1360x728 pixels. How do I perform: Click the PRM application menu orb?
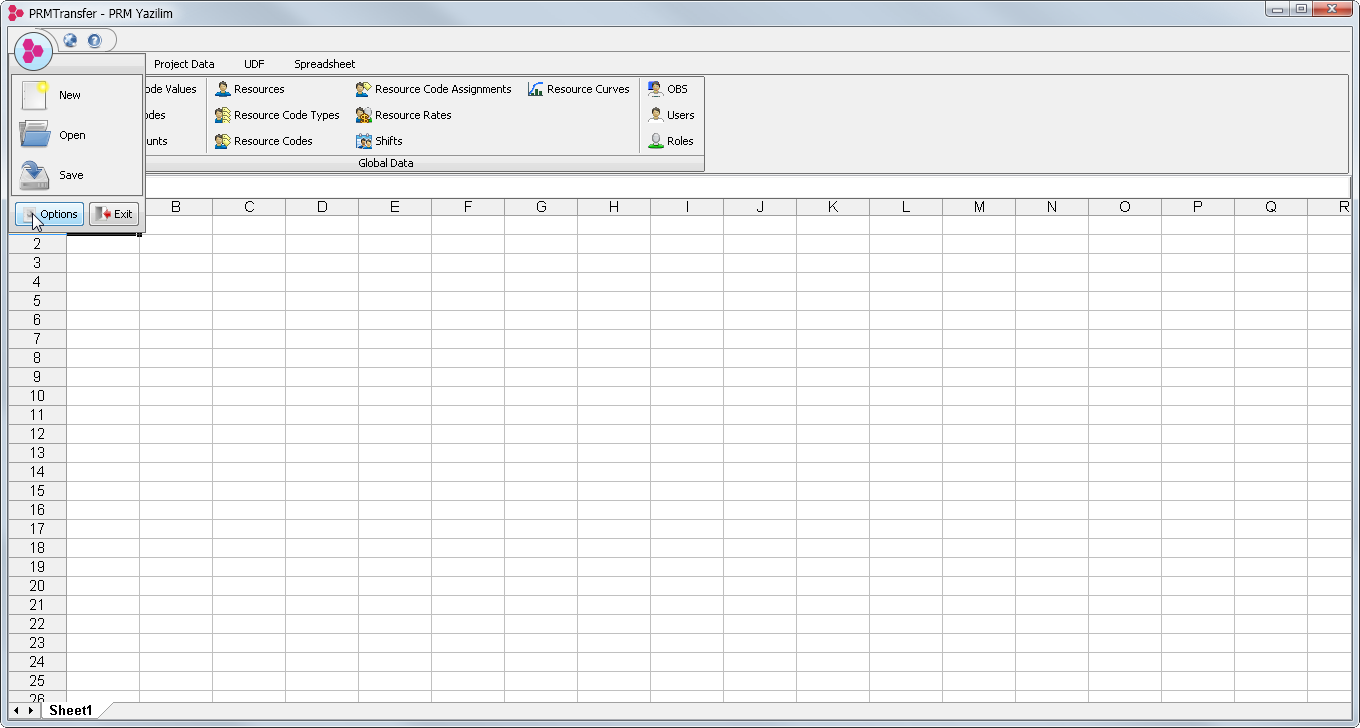click(33, 49)
